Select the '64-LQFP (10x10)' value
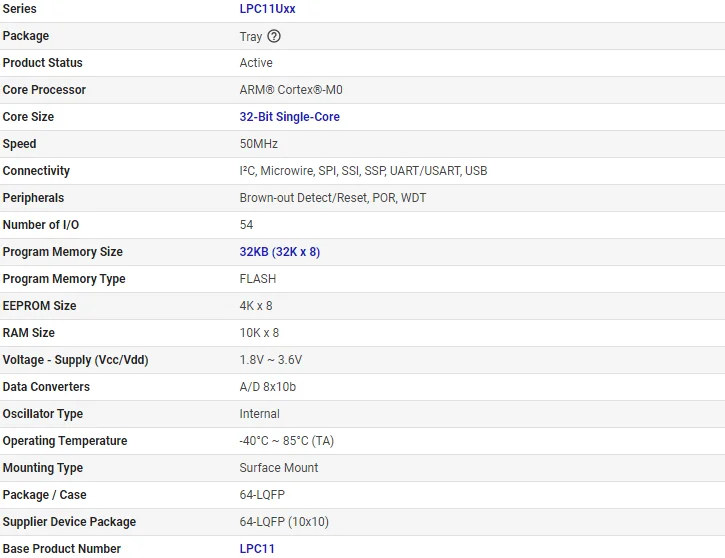Image resolution: width=725 pixels, height=558 pixels. (x=284, y=521)
